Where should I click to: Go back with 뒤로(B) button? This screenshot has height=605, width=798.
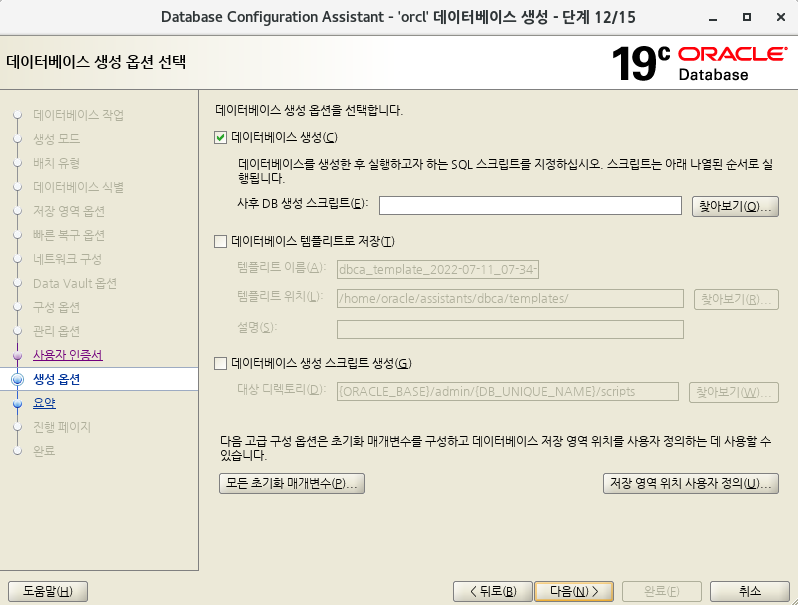492,591
